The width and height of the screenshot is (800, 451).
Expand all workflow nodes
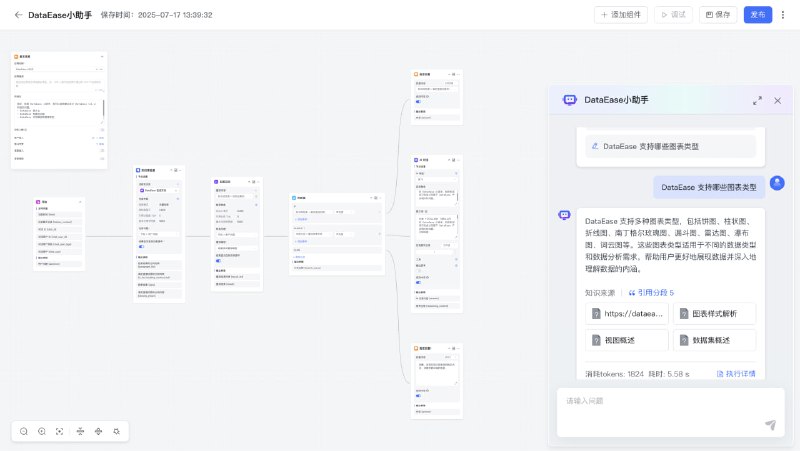98,431
